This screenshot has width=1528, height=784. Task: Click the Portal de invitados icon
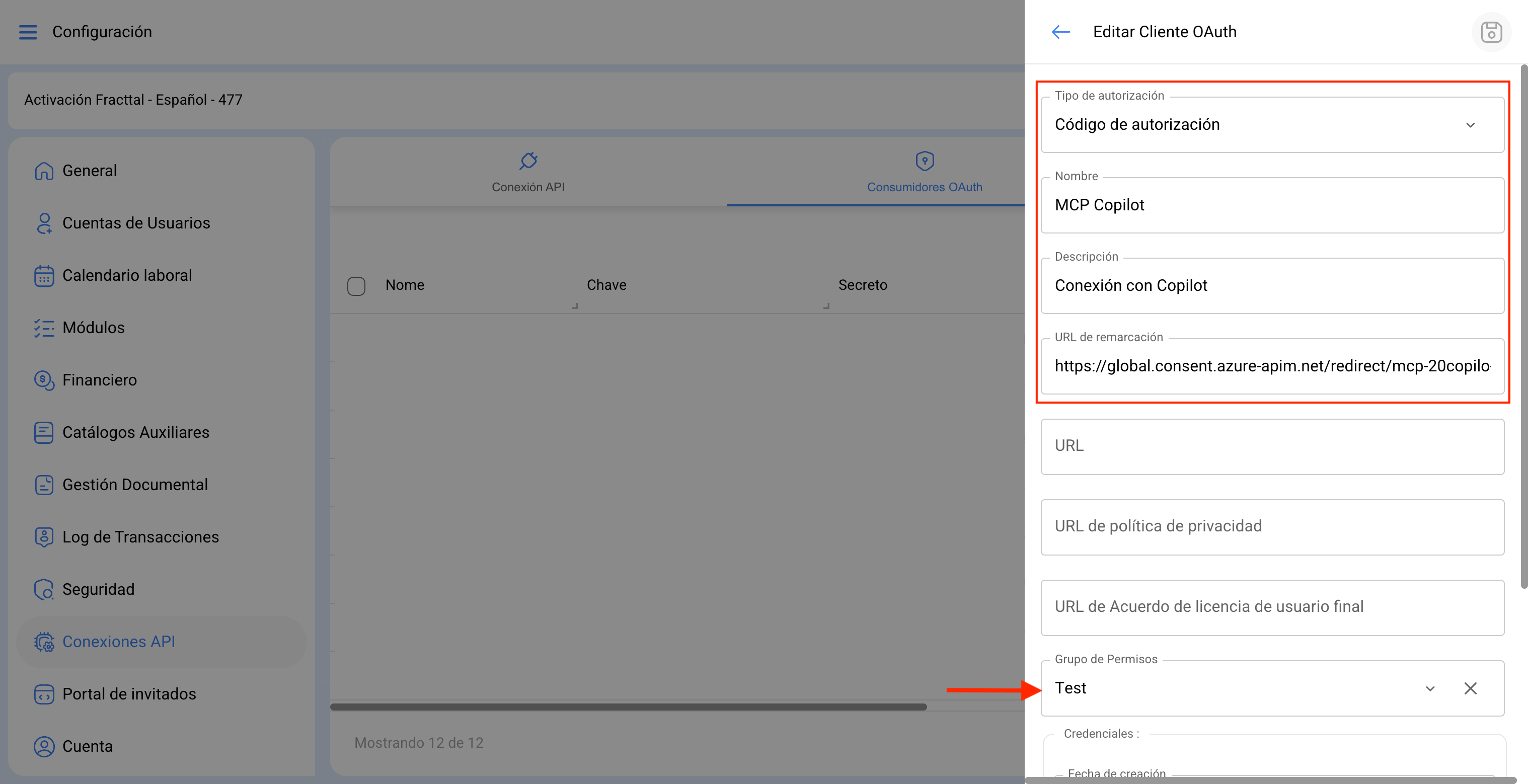[x=44, y=694]
